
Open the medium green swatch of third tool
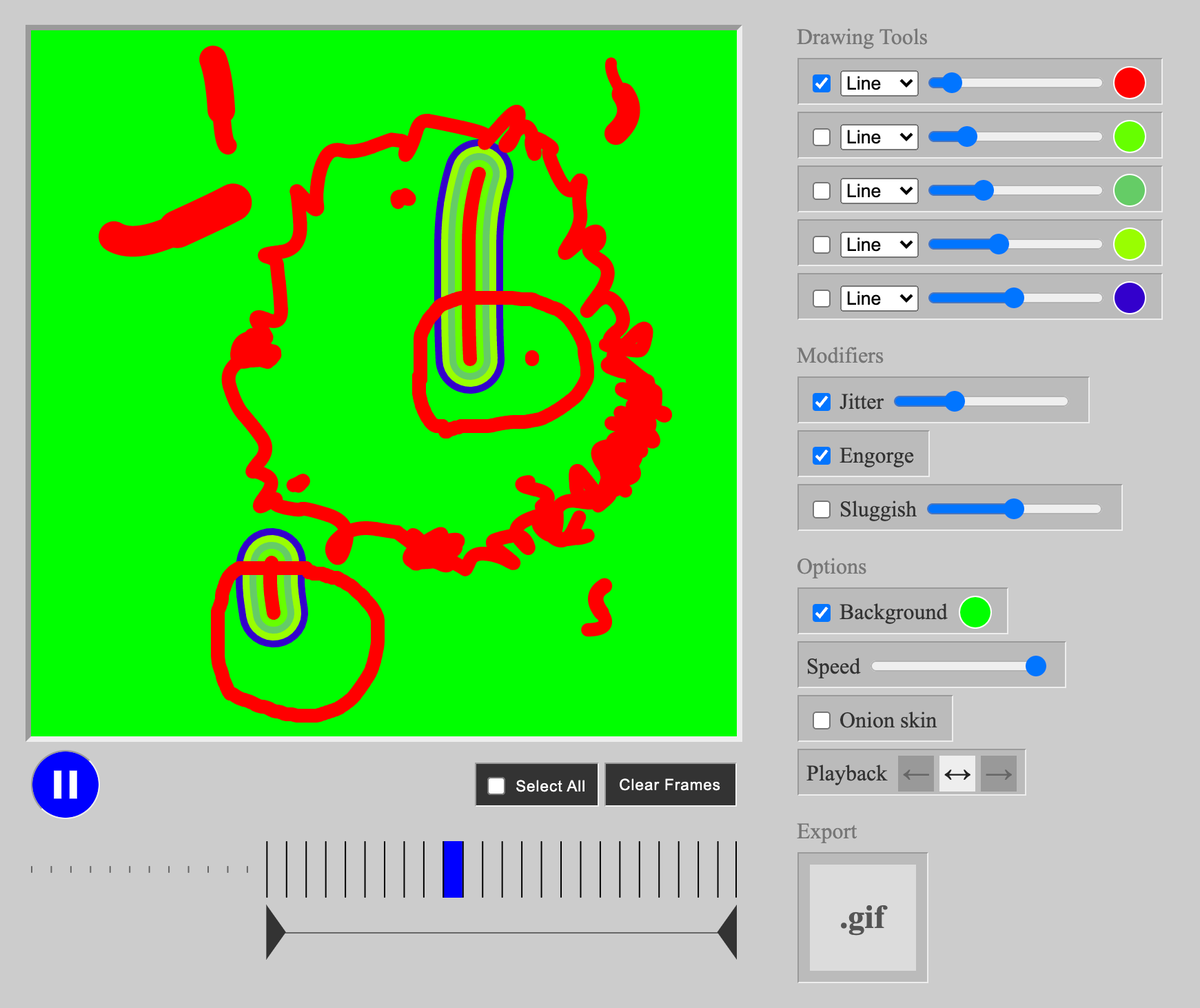click(1130, 190)
